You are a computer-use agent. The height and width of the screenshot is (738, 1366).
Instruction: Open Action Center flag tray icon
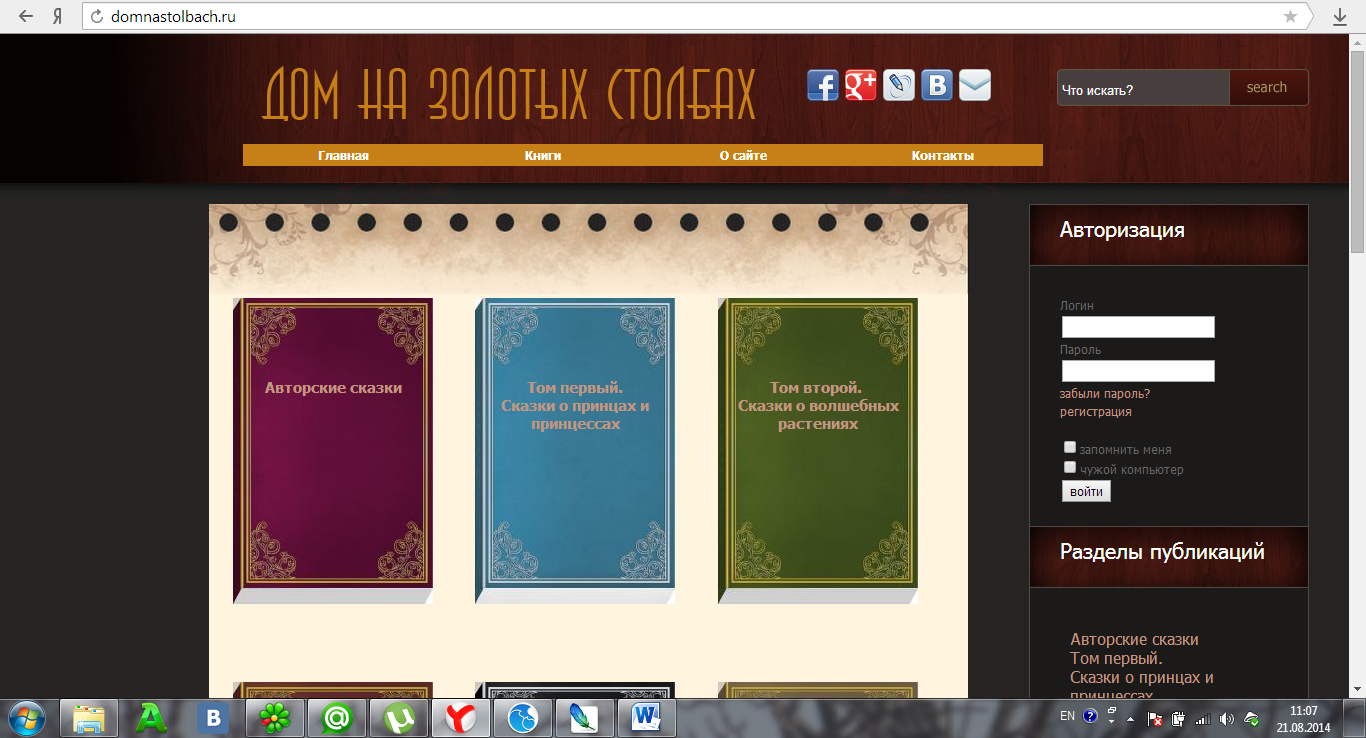(1155, 718)
